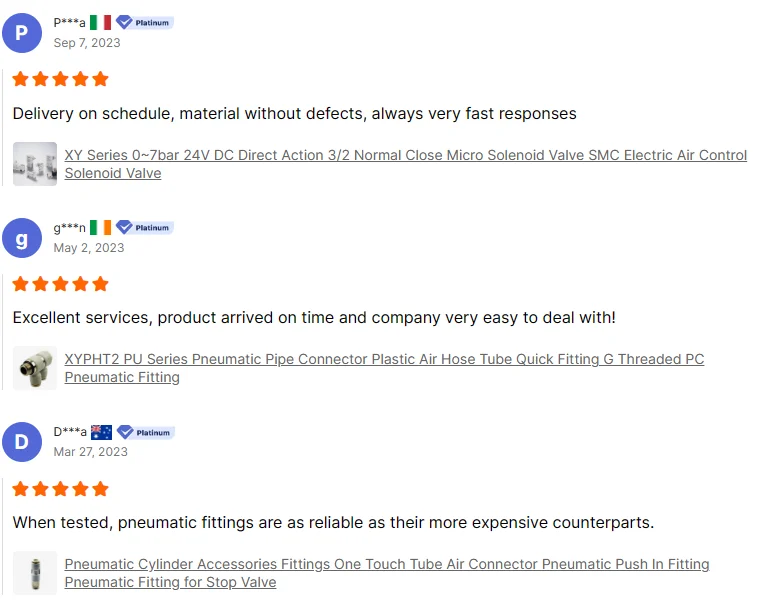This screenshot has width=761, height=601.
Task: Click solenoid valve product thumbnail
Action: pos(35,164)
